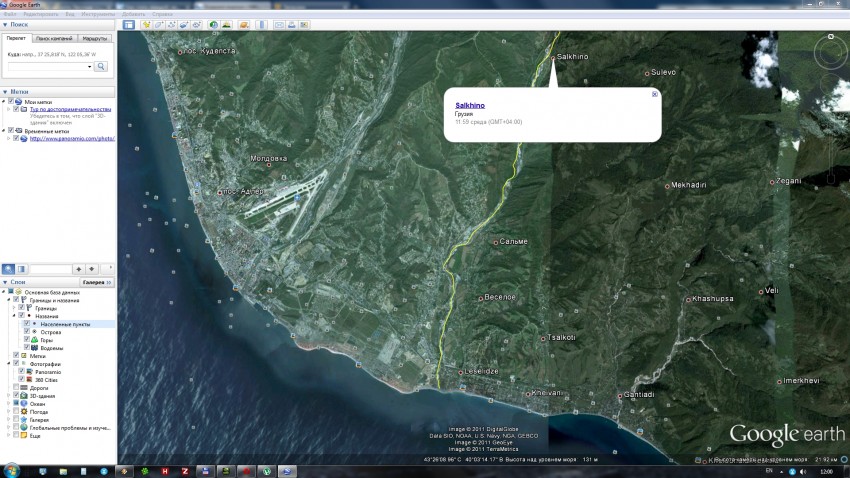This screenshot has width=850, height=478.
Task: Open the Salkhino link in the balloon
Action: click(470, 105)
